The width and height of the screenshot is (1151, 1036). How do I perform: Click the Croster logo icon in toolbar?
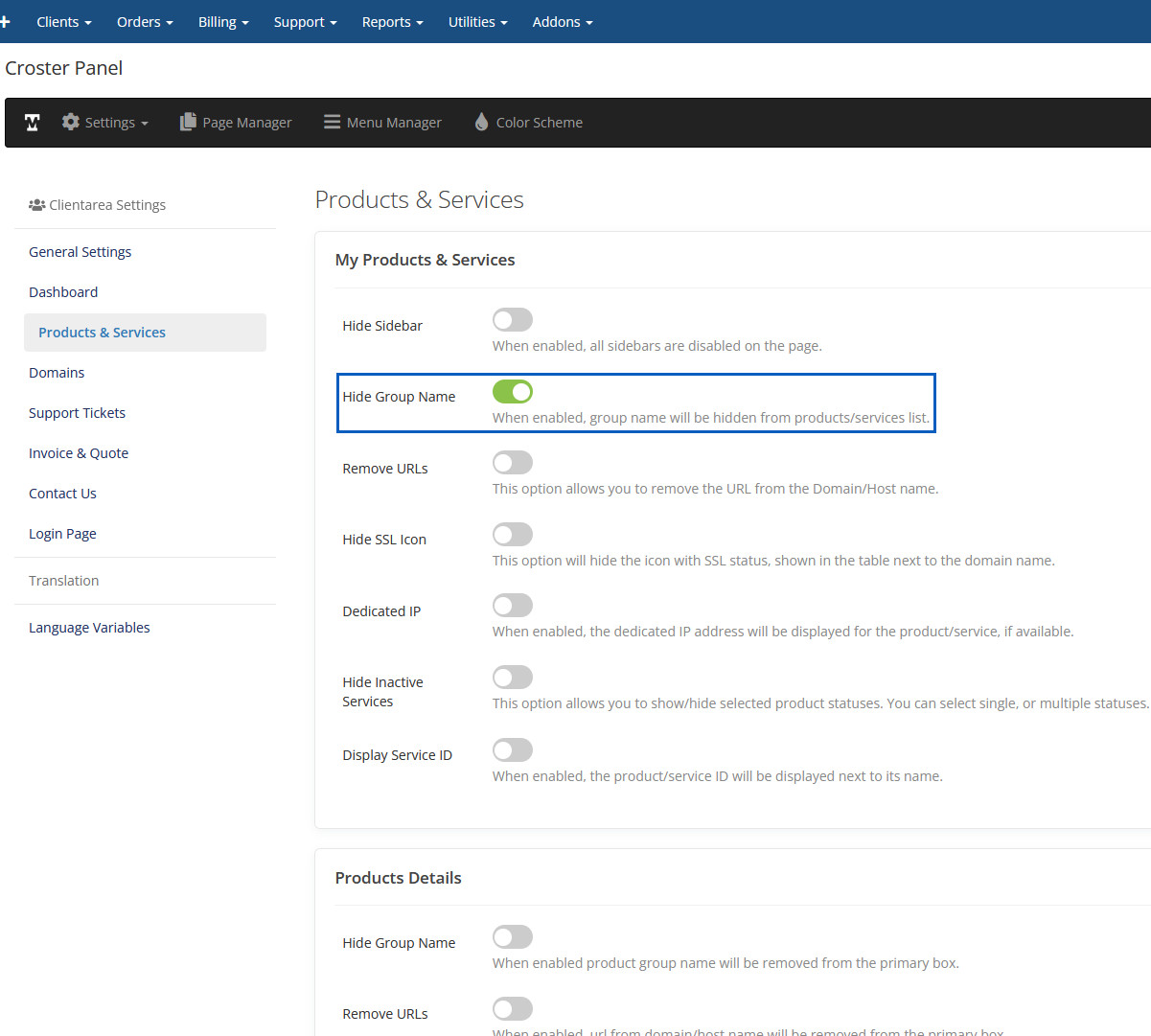click(33, 123)
